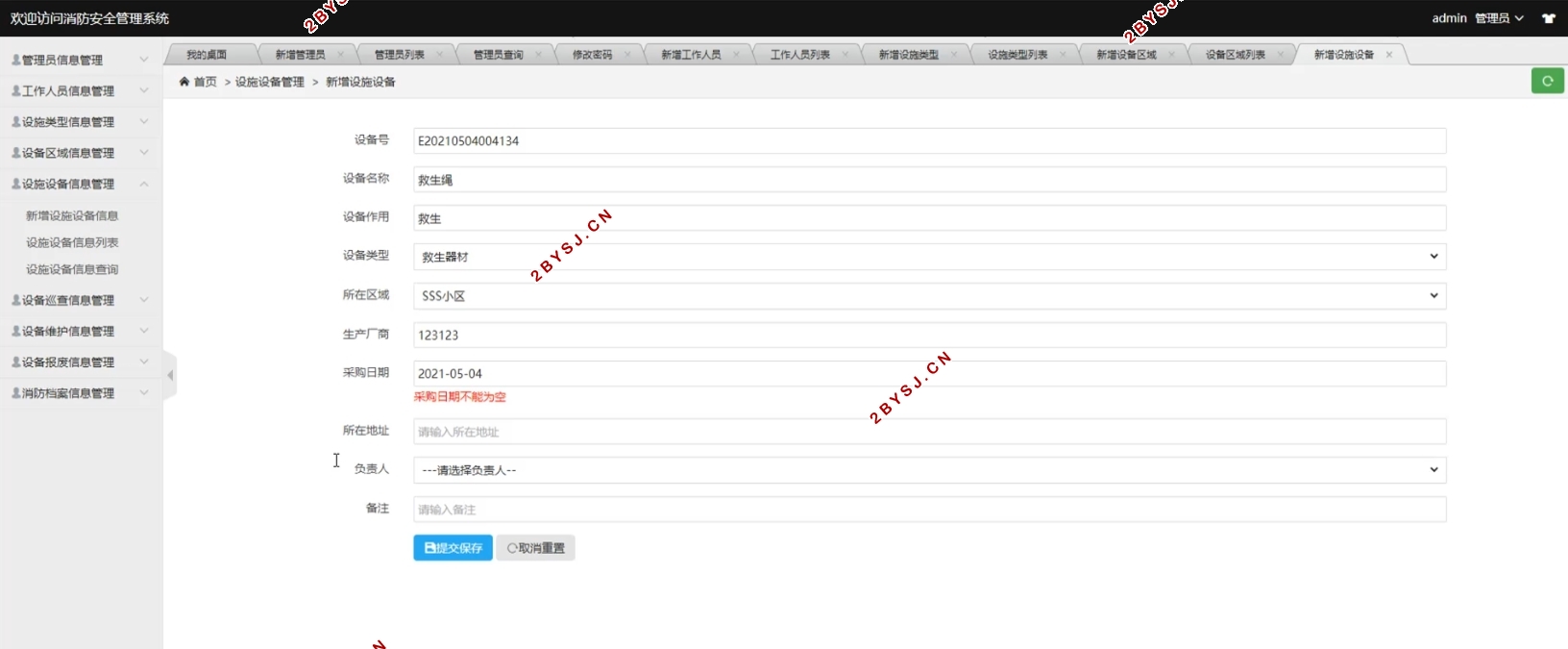Switch to the 工作人员列表 tab
Screen dimensions: 1568x649
point(799,55)
